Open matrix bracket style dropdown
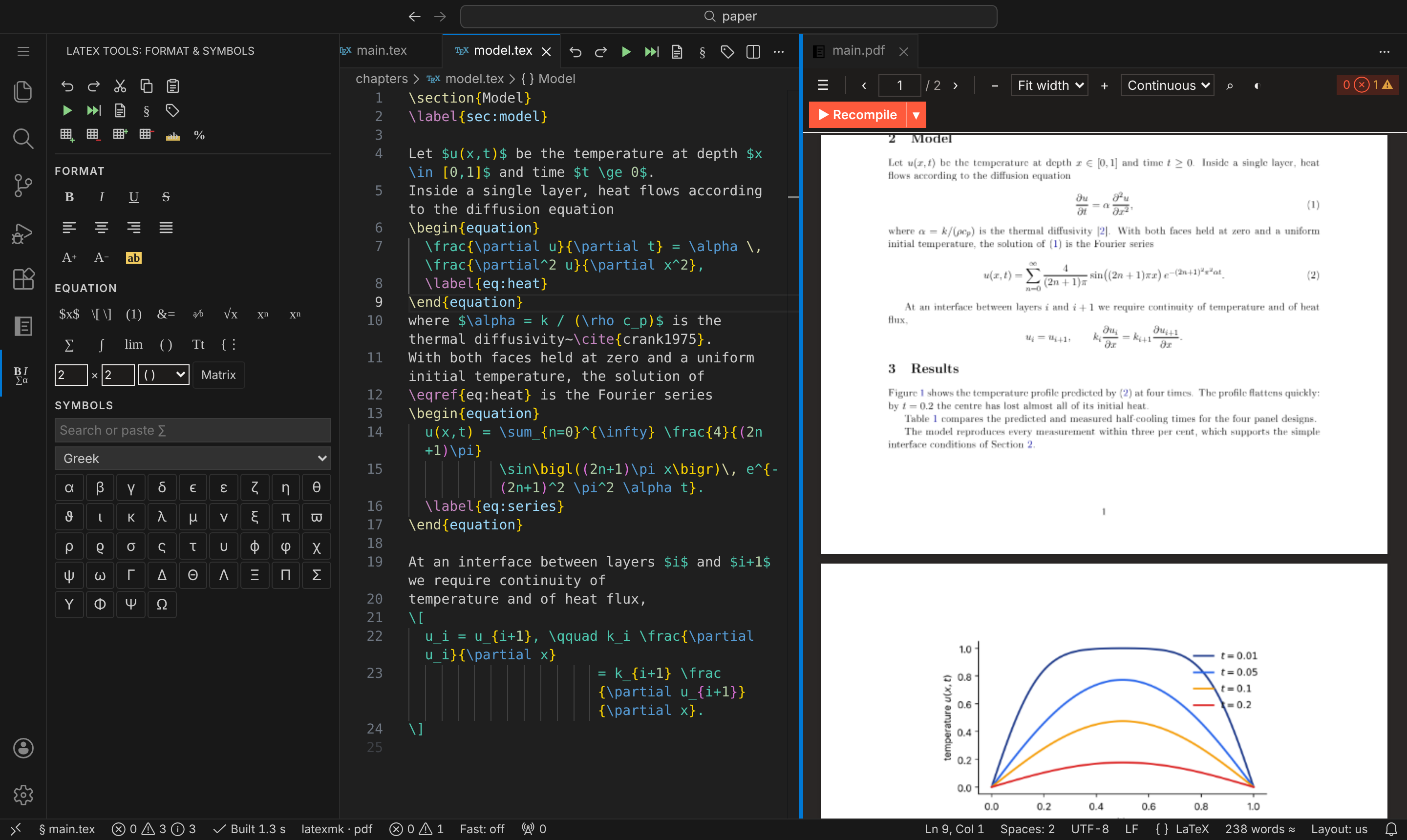The width and height of the screenshot is (1407, 840). [164, 375]
